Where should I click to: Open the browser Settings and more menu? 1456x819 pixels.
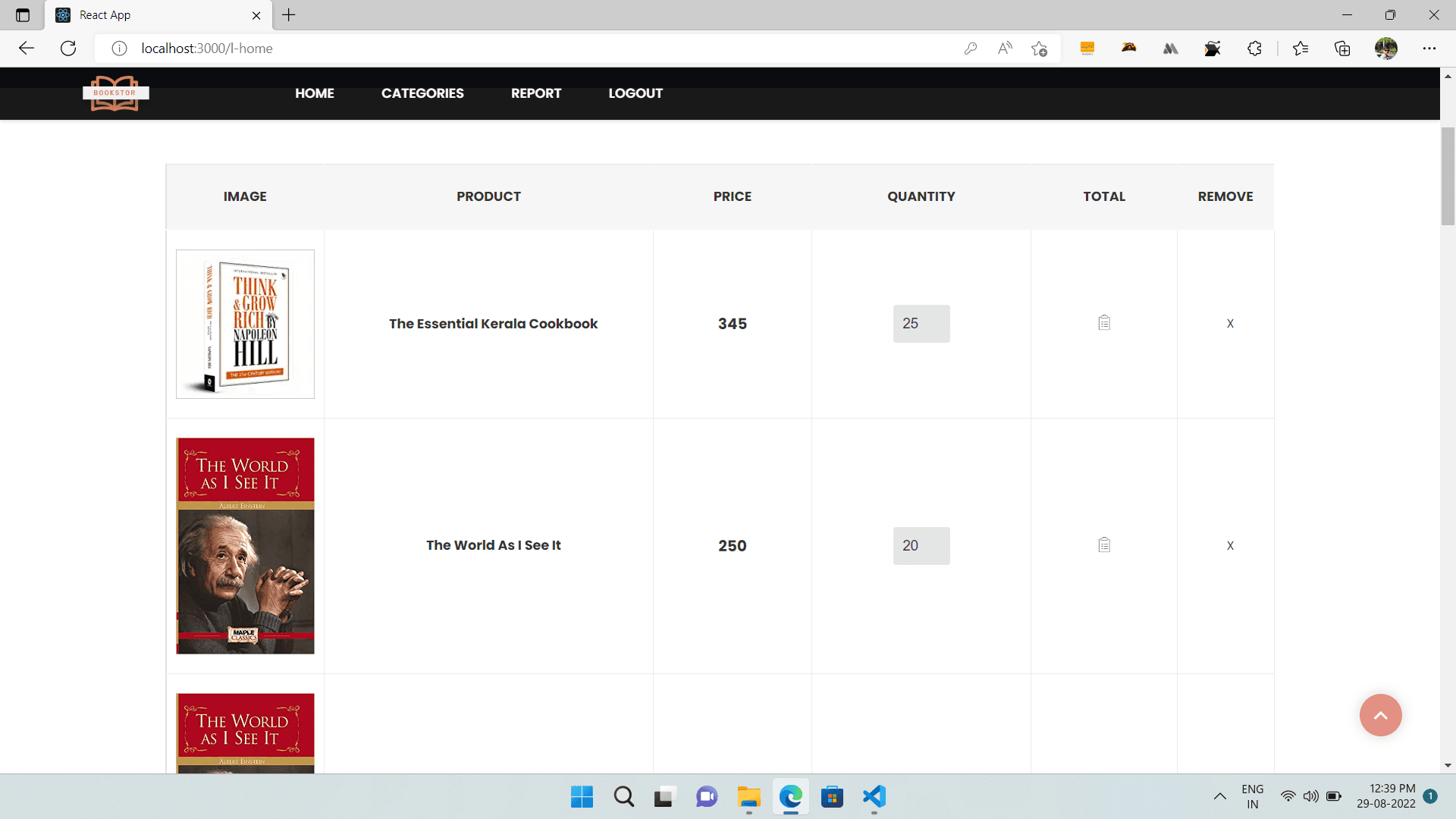tap(1429, 49)
